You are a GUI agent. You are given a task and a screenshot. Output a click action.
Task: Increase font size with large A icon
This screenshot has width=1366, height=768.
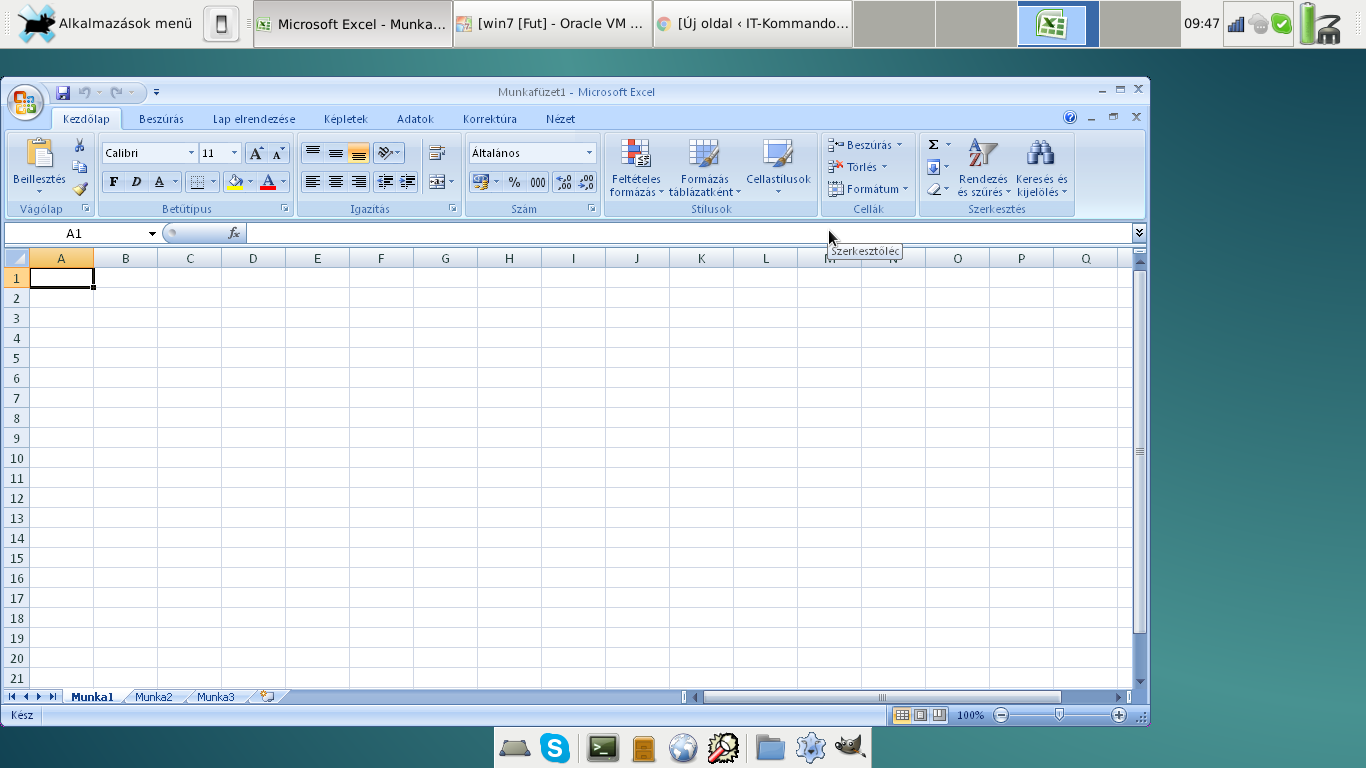click(x=256, y=153)
